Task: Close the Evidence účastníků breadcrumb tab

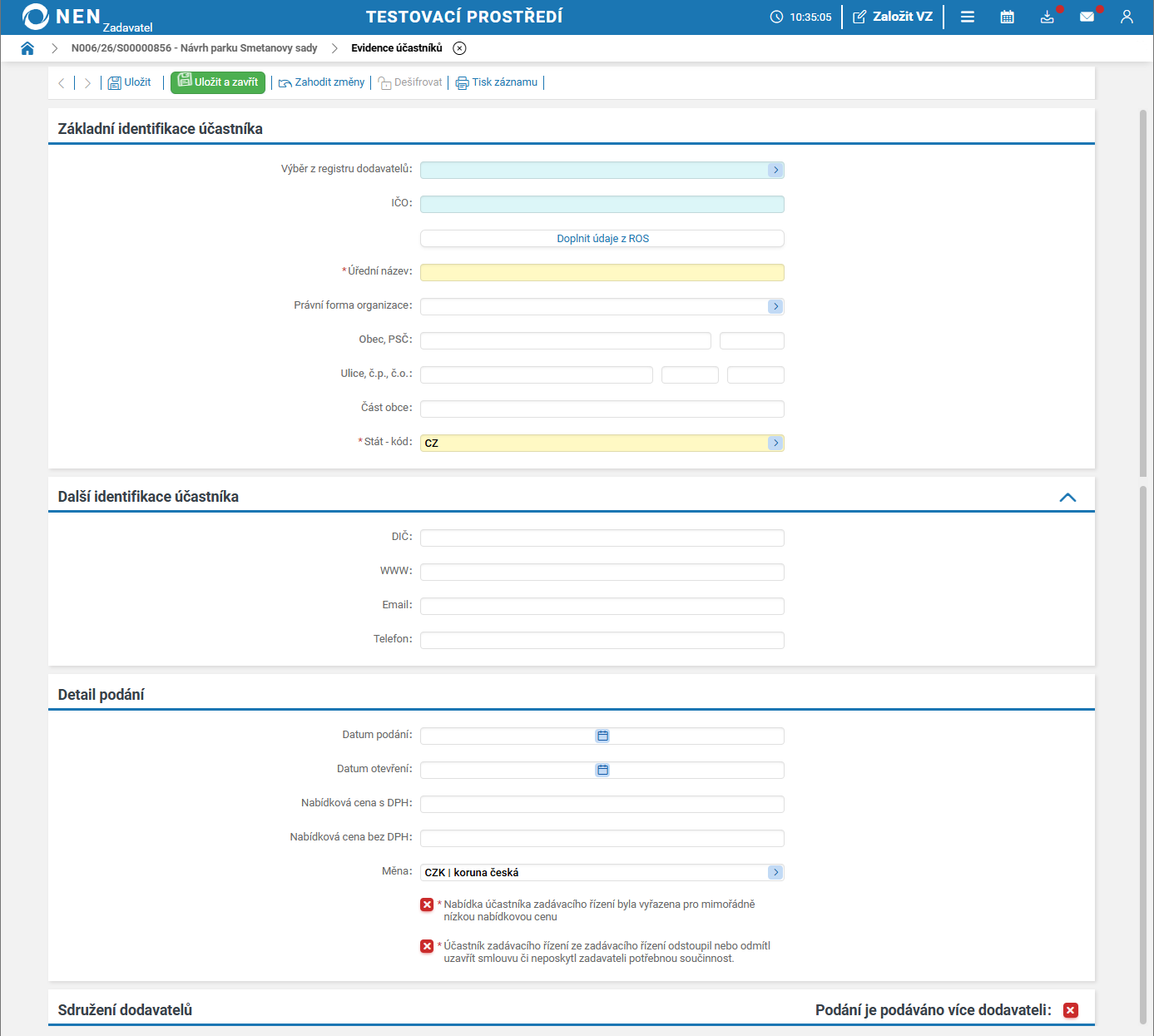Action: tap(459, 48)
